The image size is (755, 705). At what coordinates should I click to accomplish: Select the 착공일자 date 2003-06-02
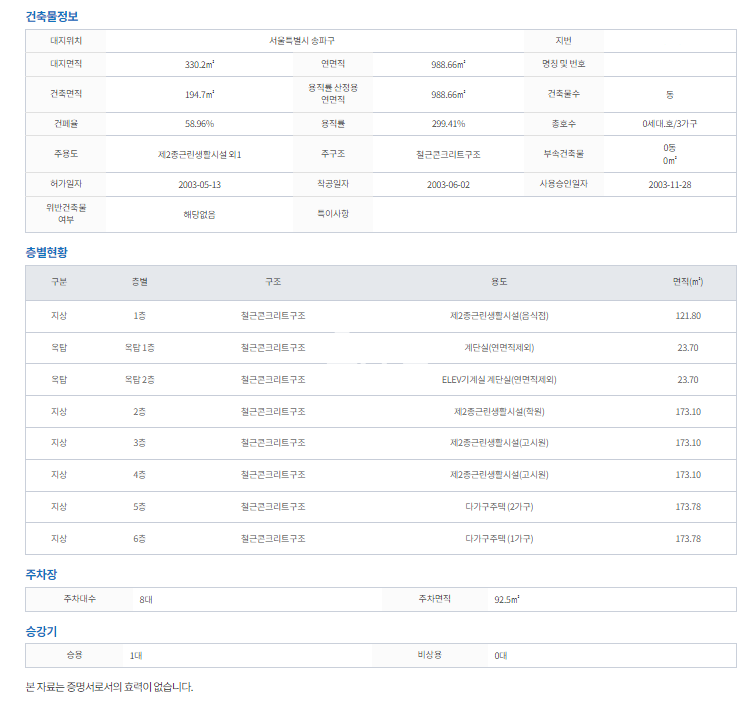point(448,185)
